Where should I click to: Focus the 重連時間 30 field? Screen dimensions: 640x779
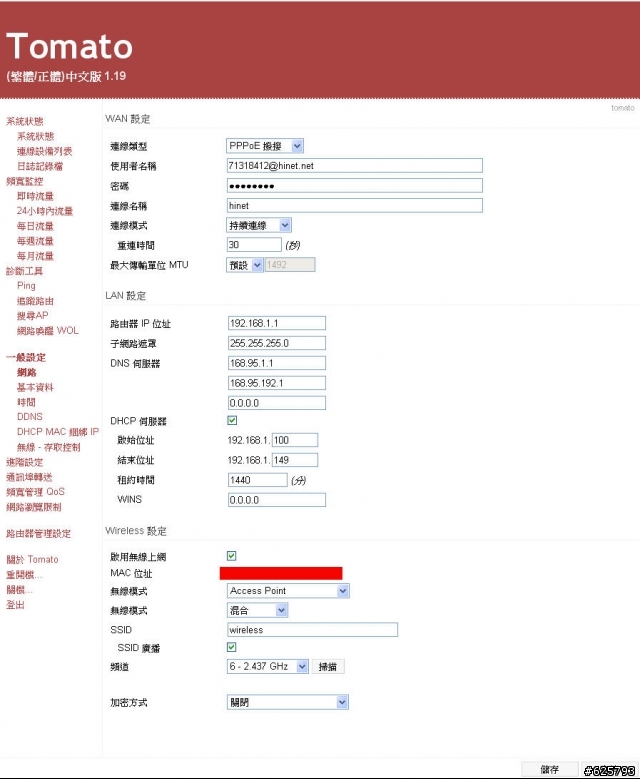[254, 245]
